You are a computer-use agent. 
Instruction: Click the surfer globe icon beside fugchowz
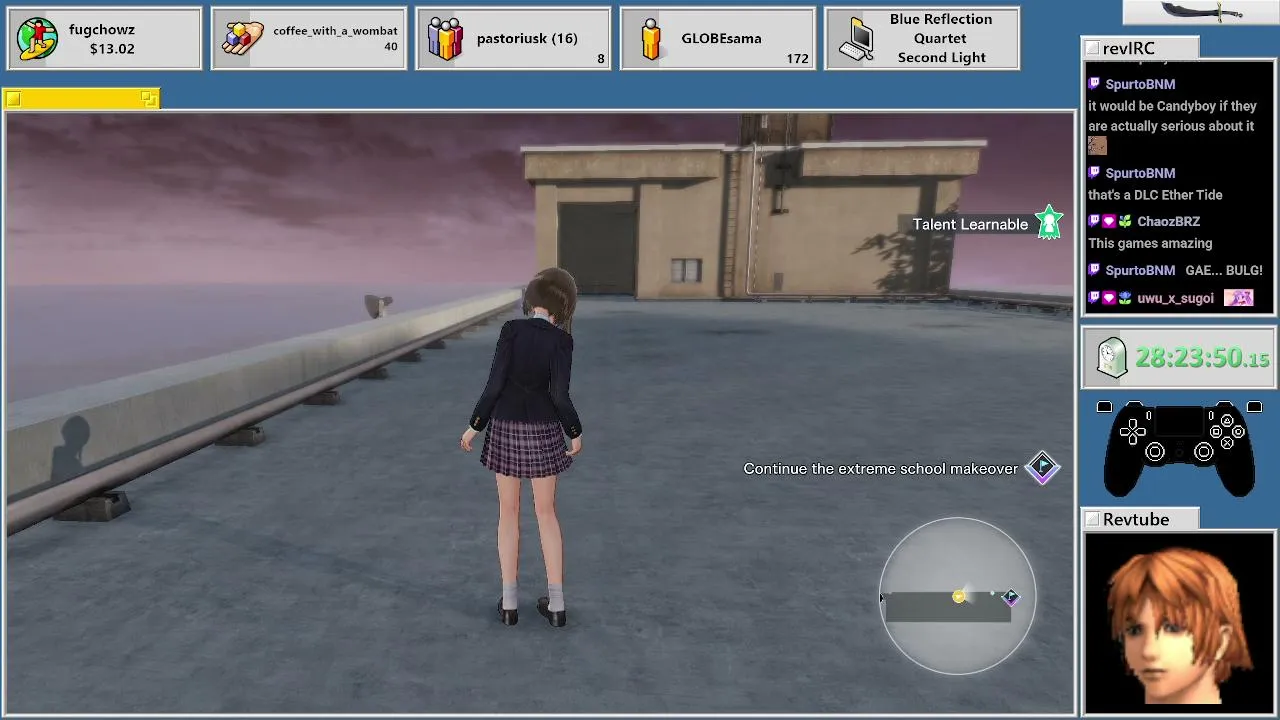[38, 39]
